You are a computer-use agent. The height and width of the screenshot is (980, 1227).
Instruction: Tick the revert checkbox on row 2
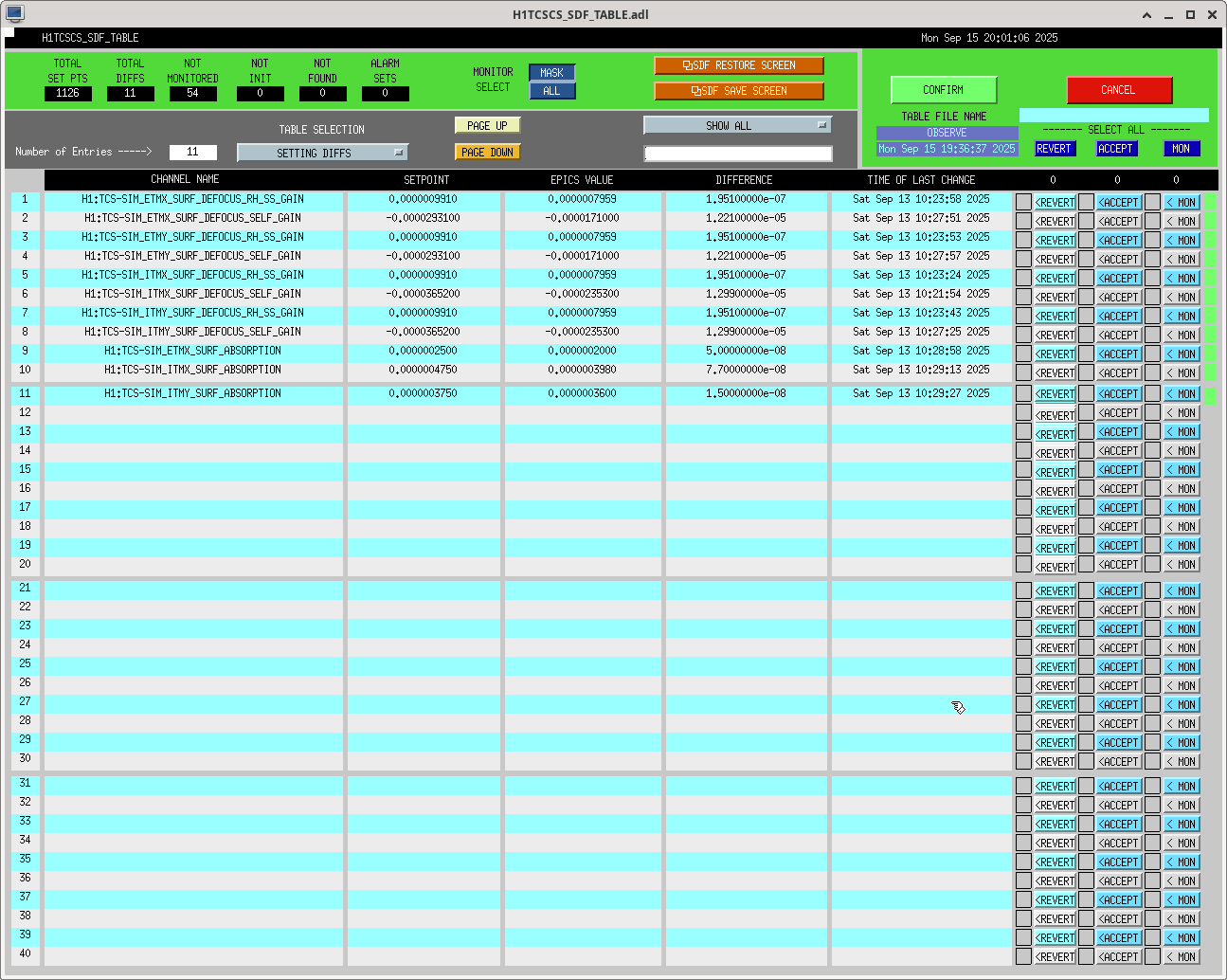(1023, 221)
